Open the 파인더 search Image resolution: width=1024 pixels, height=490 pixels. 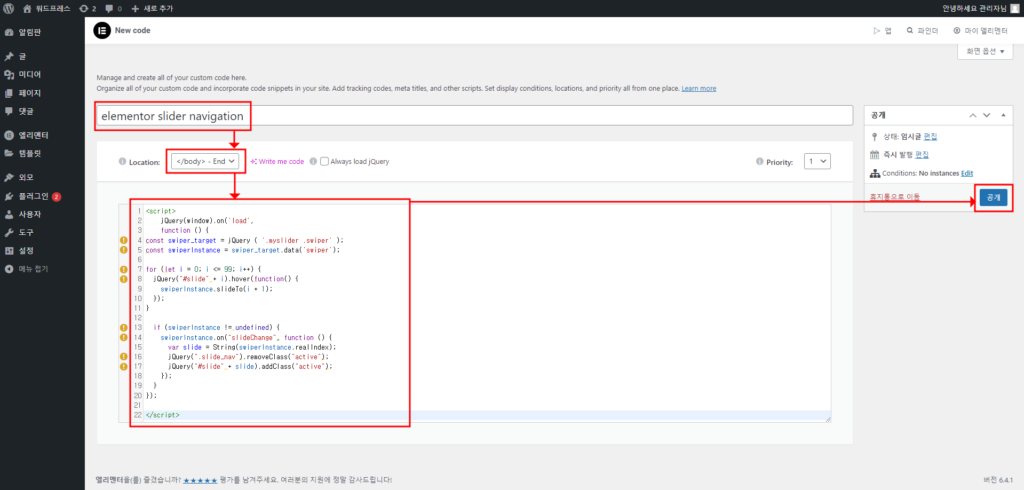(x=922, y=31)
